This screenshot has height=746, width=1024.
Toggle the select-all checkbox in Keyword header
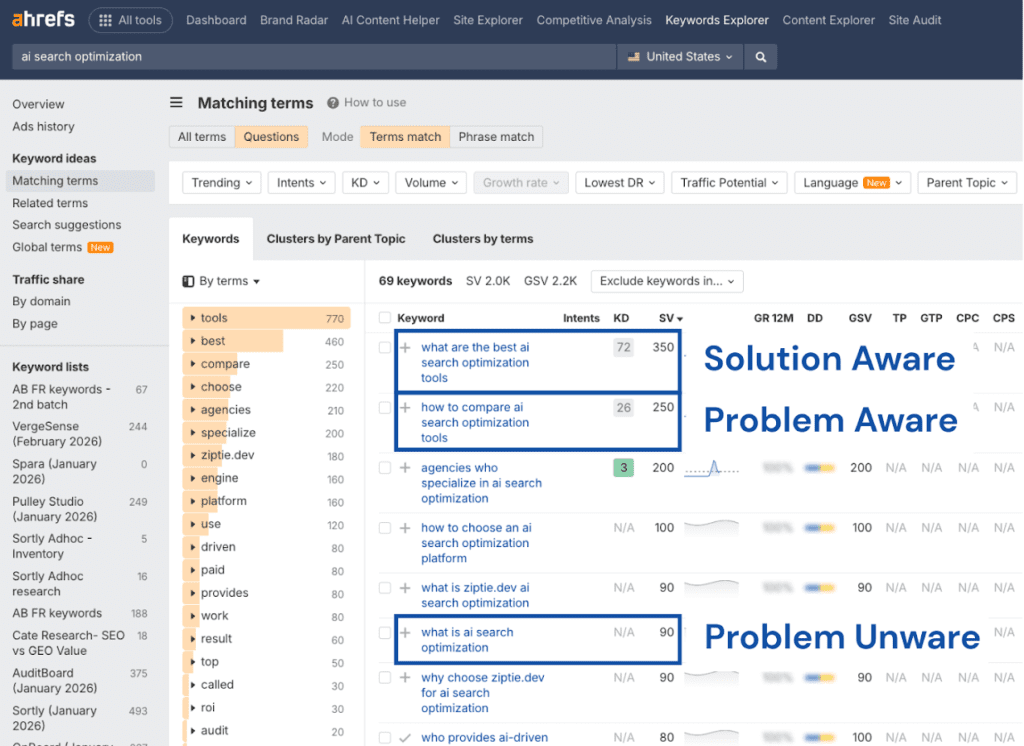click(x=385, y=318)
